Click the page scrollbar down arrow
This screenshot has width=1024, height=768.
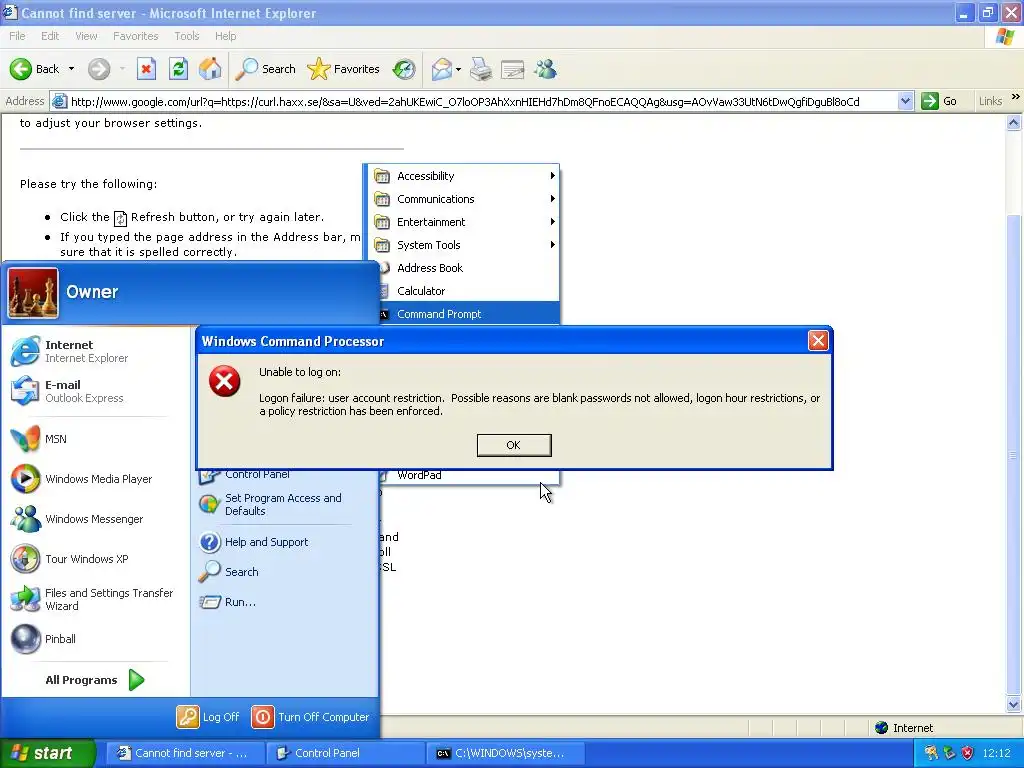(1014, 704)
